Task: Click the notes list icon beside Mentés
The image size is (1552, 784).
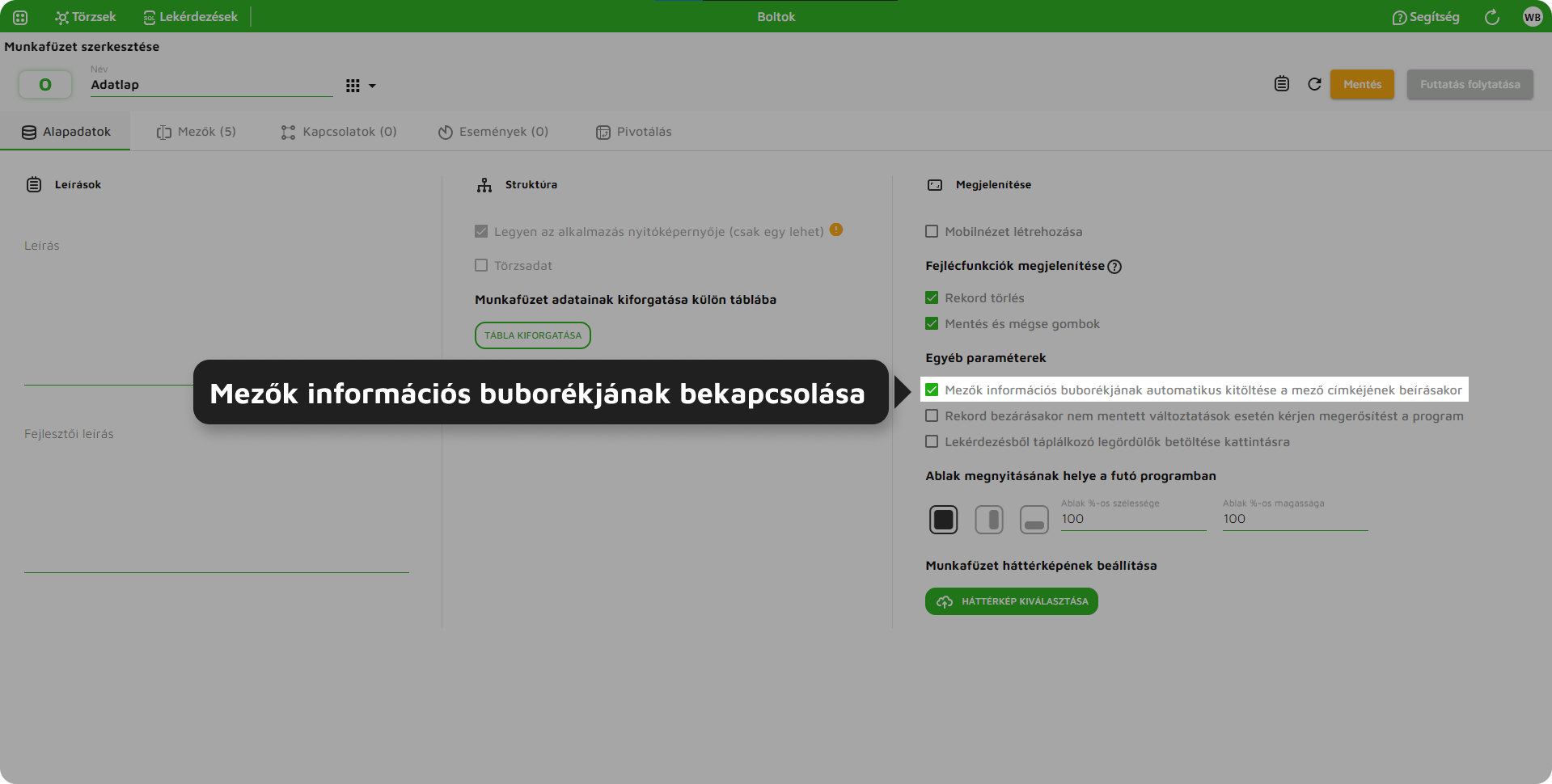Action: [1282, 84]
